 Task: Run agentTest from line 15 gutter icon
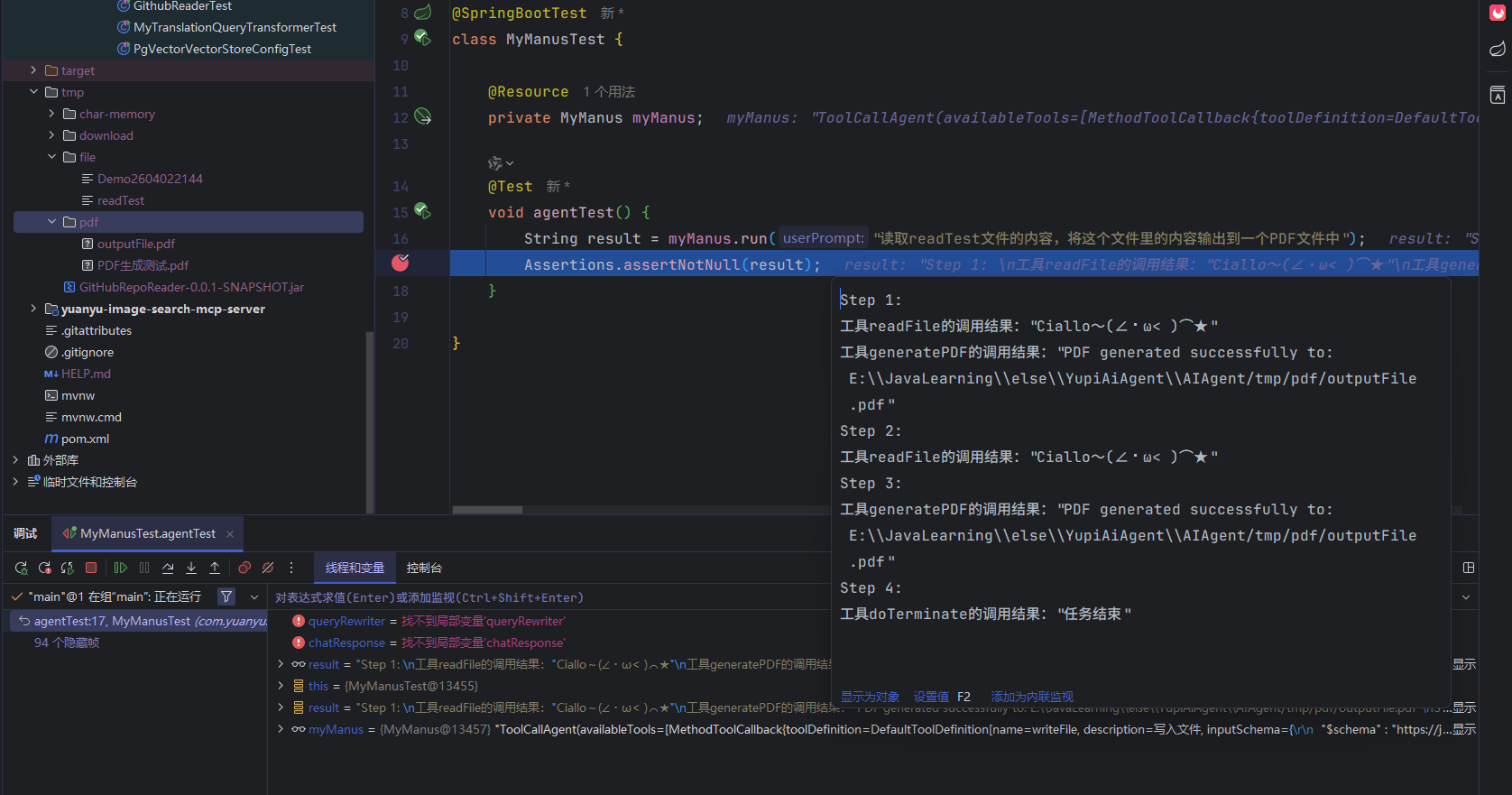422,212
